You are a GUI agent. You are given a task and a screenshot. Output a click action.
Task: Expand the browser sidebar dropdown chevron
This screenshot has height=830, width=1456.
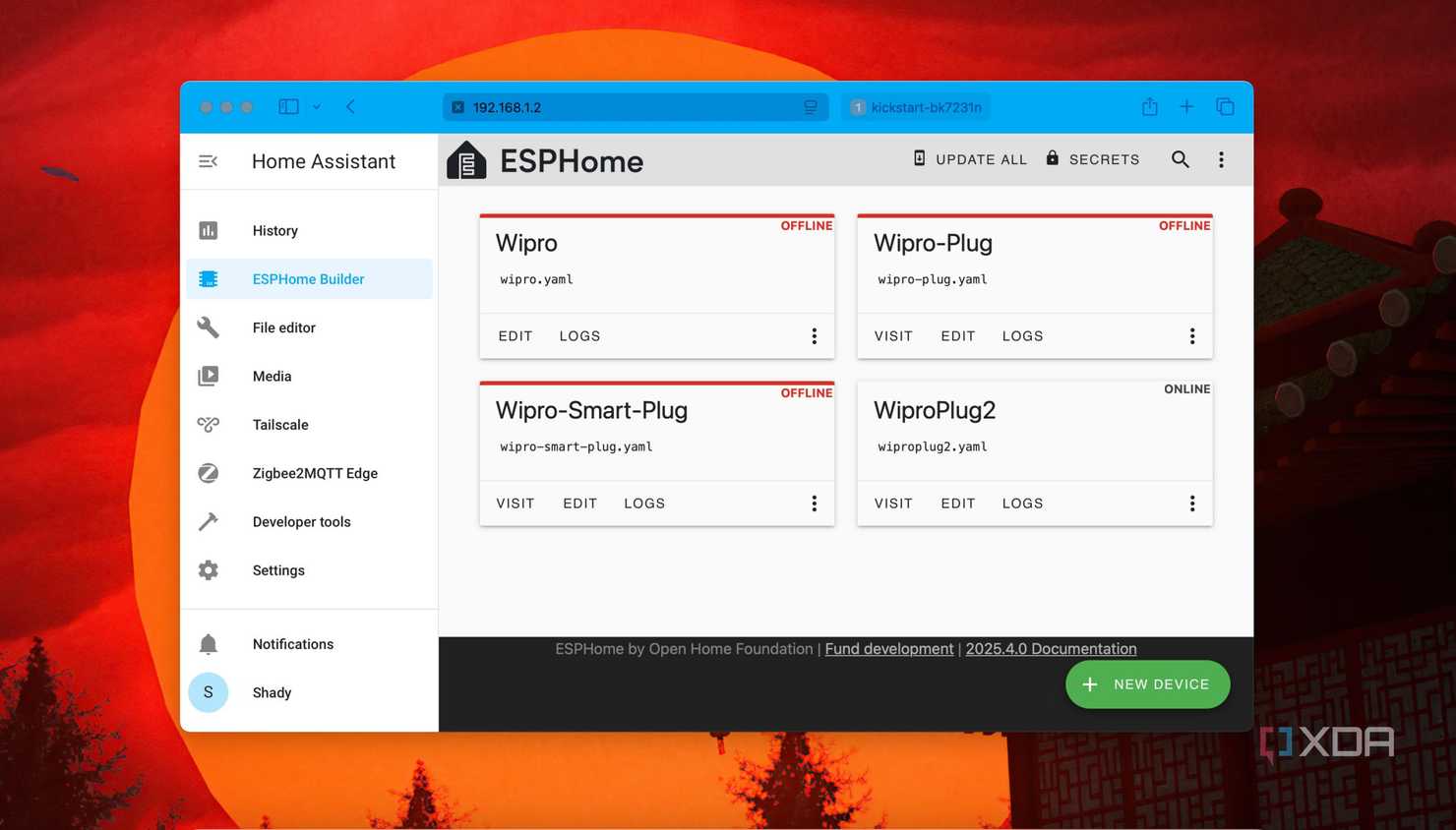[317, 107]
